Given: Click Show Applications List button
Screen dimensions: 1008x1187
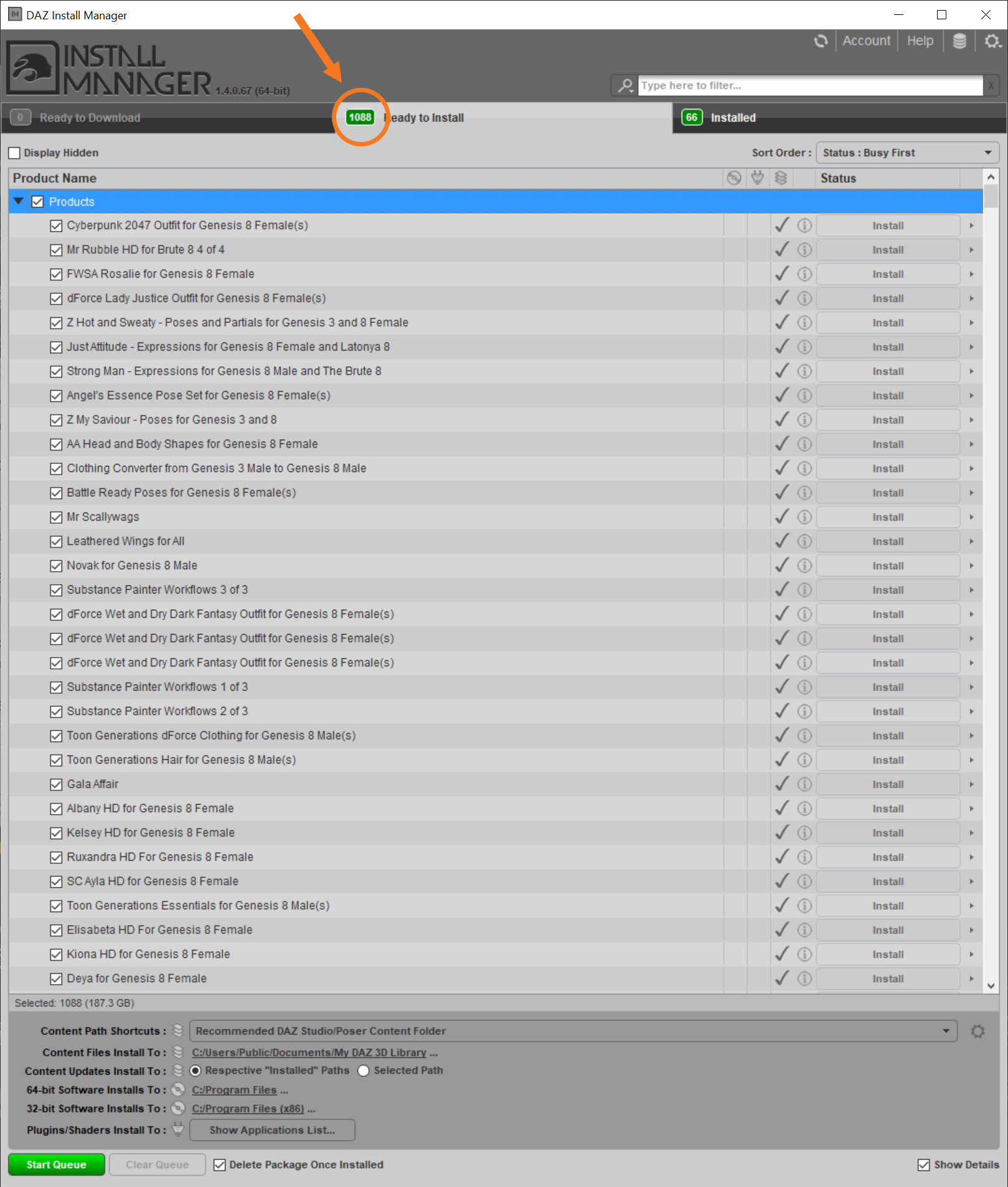Looking at the screenshot, I should (272, 1130).
